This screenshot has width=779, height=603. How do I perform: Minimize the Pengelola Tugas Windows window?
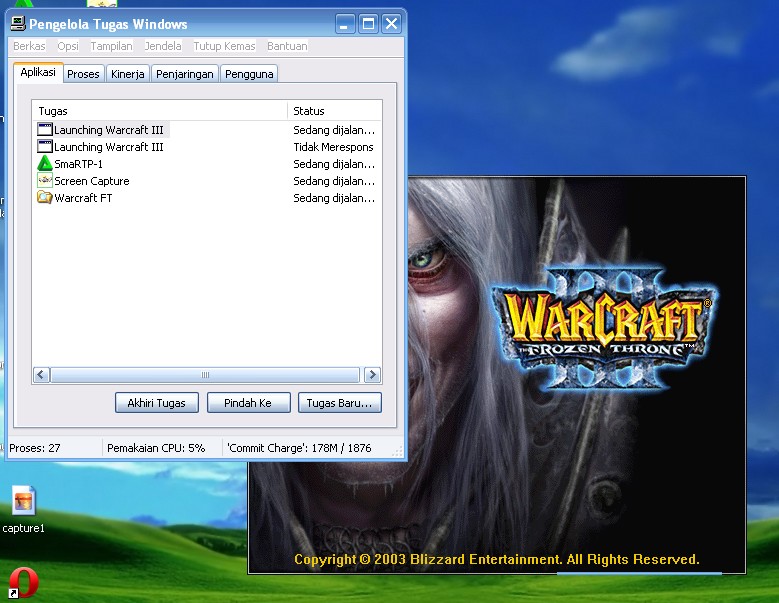[345, 23]
